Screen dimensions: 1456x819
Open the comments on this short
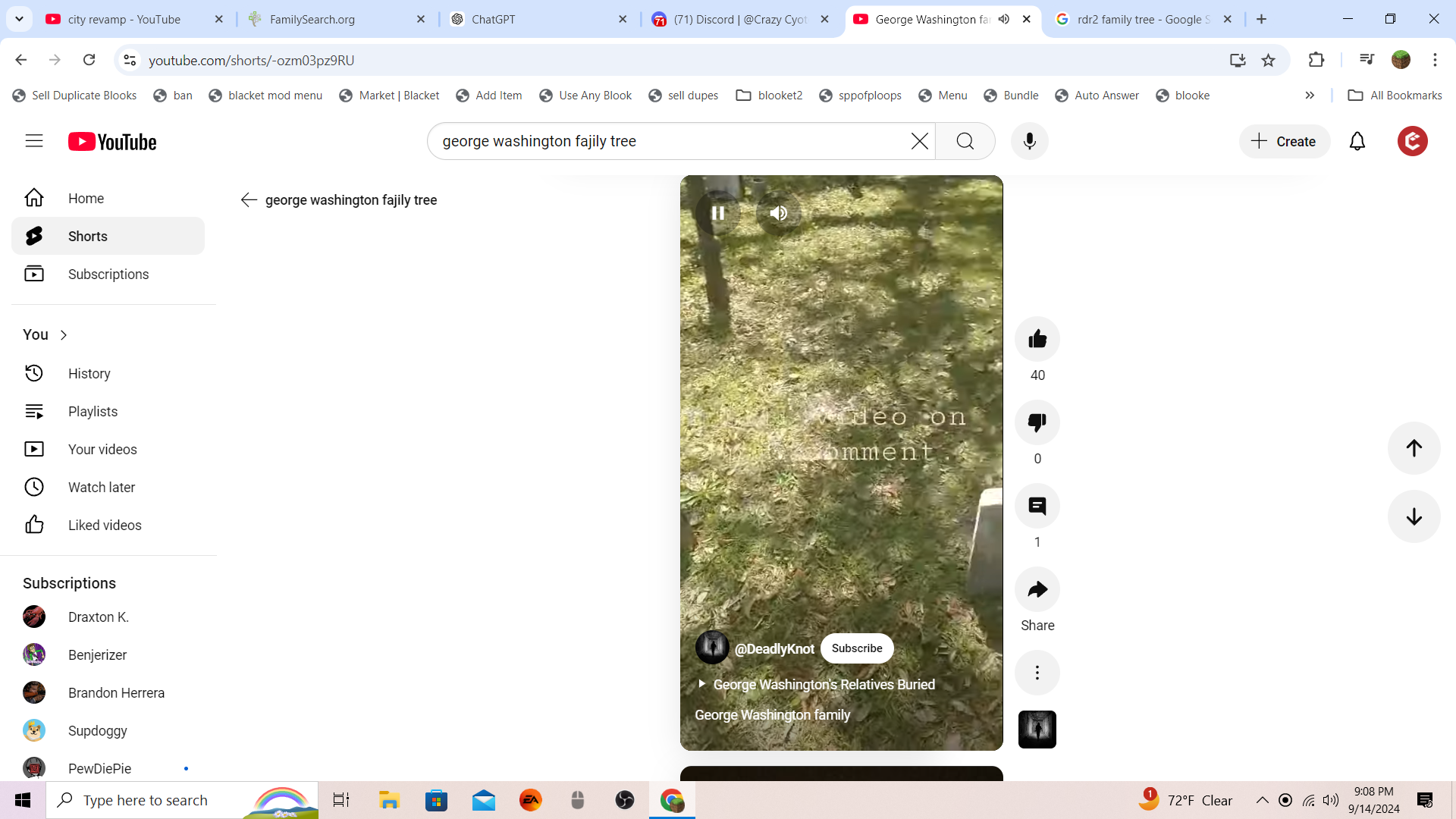tap(1037, 506)
